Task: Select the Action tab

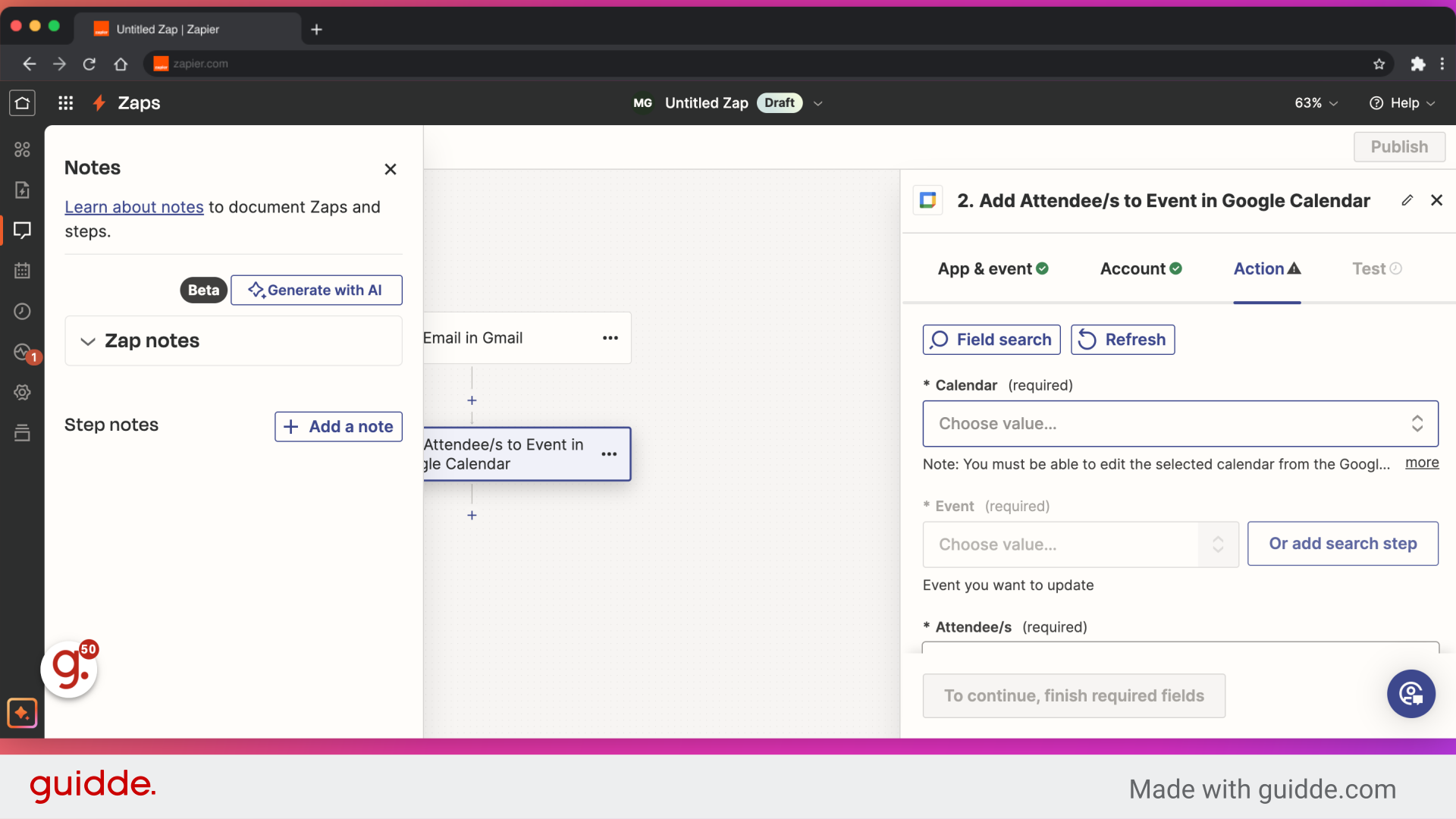Action: point(1267,268)
